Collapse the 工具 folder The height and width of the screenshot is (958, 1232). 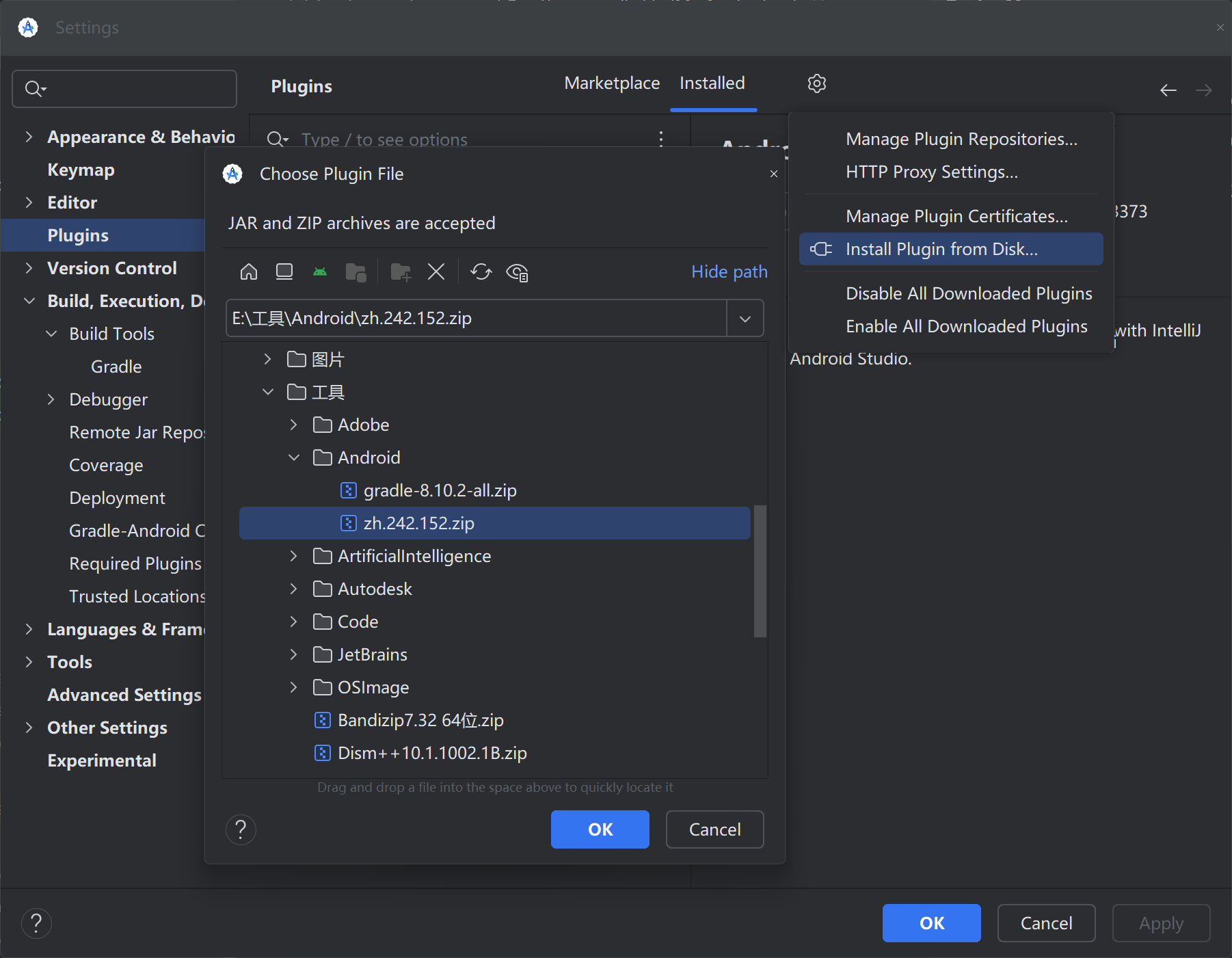pos(268,392)
